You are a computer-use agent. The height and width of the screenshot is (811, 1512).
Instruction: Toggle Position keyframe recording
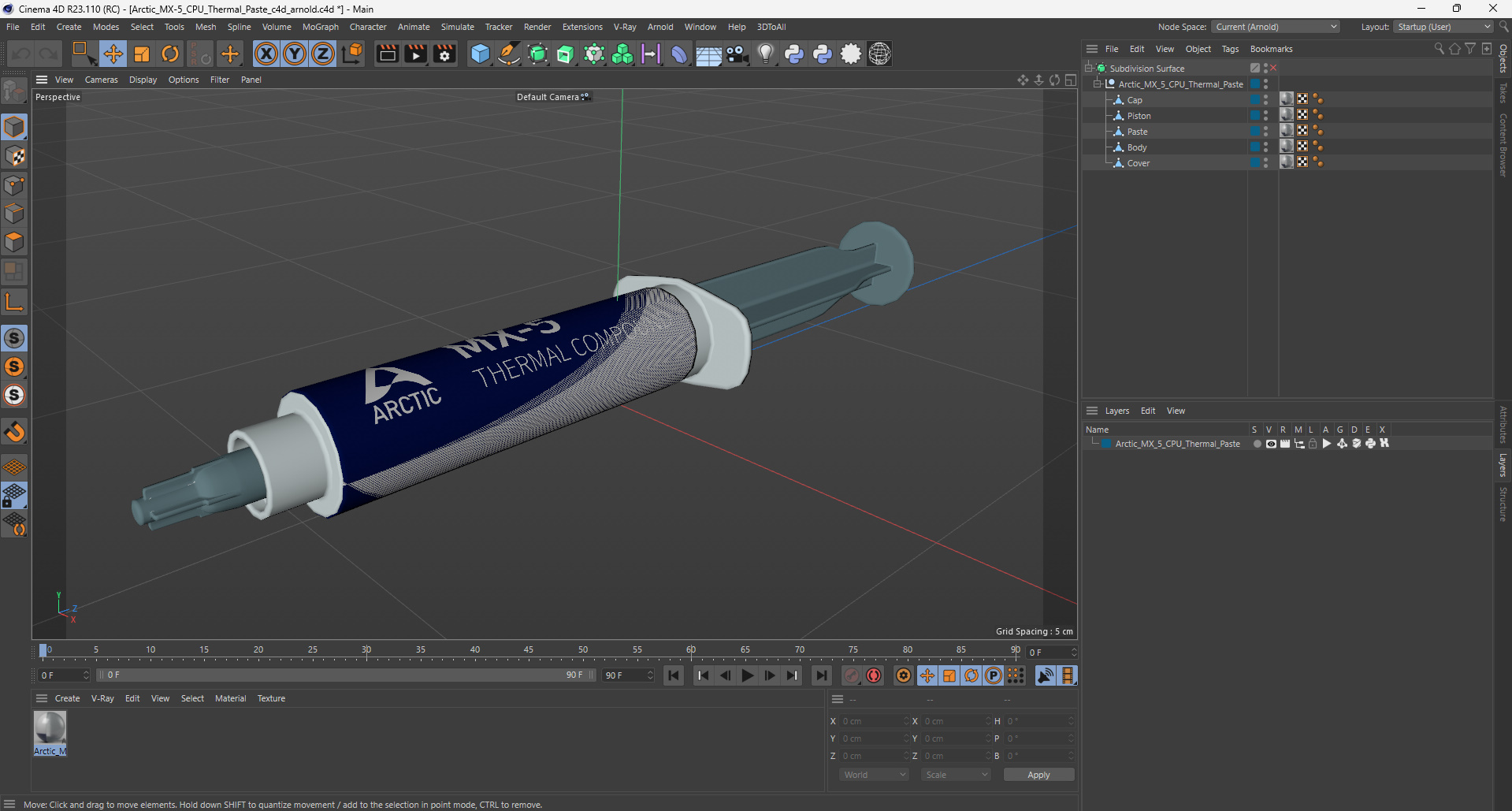pos(927,675)
